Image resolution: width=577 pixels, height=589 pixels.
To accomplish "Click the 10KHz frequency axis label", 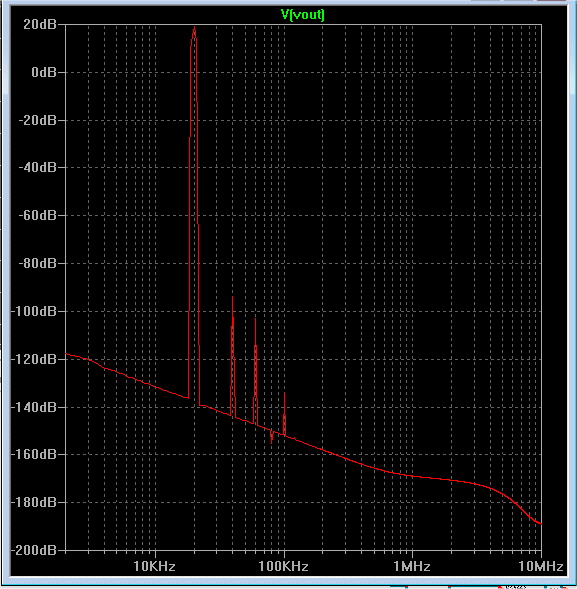I will (154, 566).
